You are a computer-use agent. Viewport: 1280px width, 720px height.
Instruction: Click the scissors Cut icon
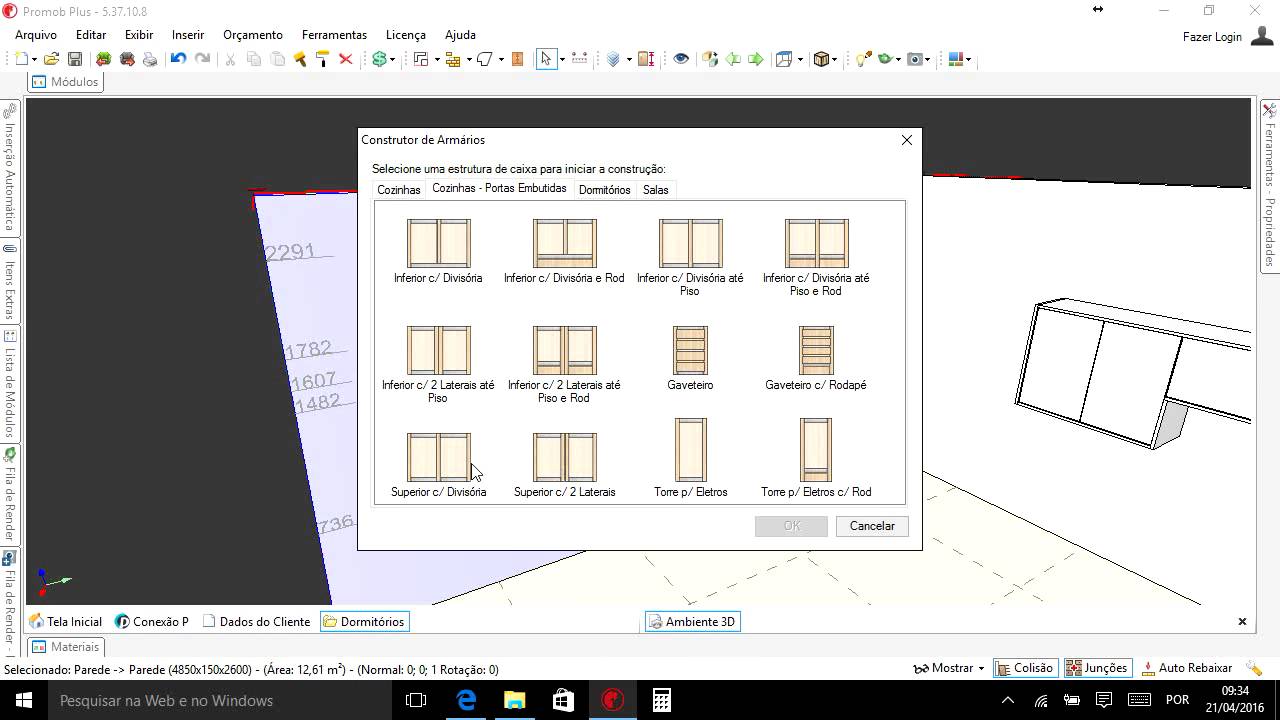pyautogui.click(x=230, y=59)
